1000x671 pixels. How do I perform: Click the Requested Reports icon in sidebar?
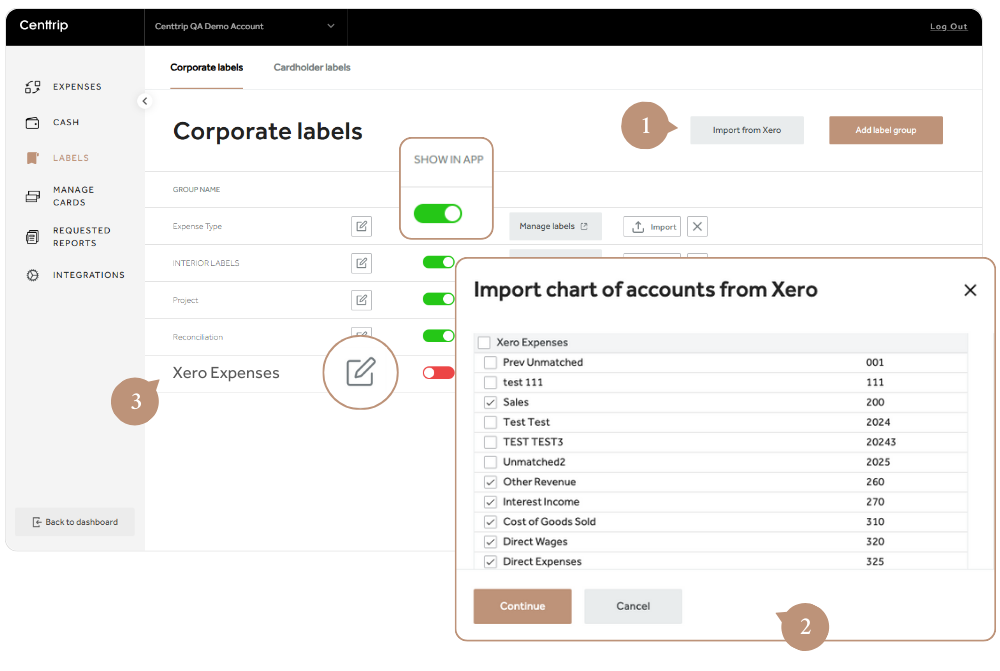(x=33, y=237)
